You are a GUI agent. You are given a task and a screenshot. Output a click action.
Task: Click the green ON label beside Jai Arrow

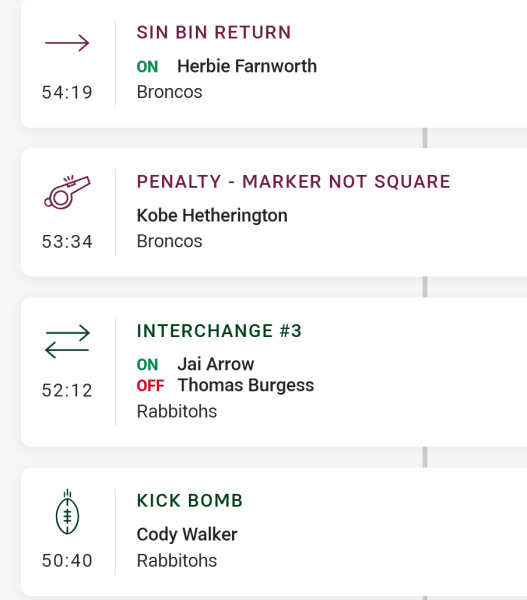[x=147, y=365]
